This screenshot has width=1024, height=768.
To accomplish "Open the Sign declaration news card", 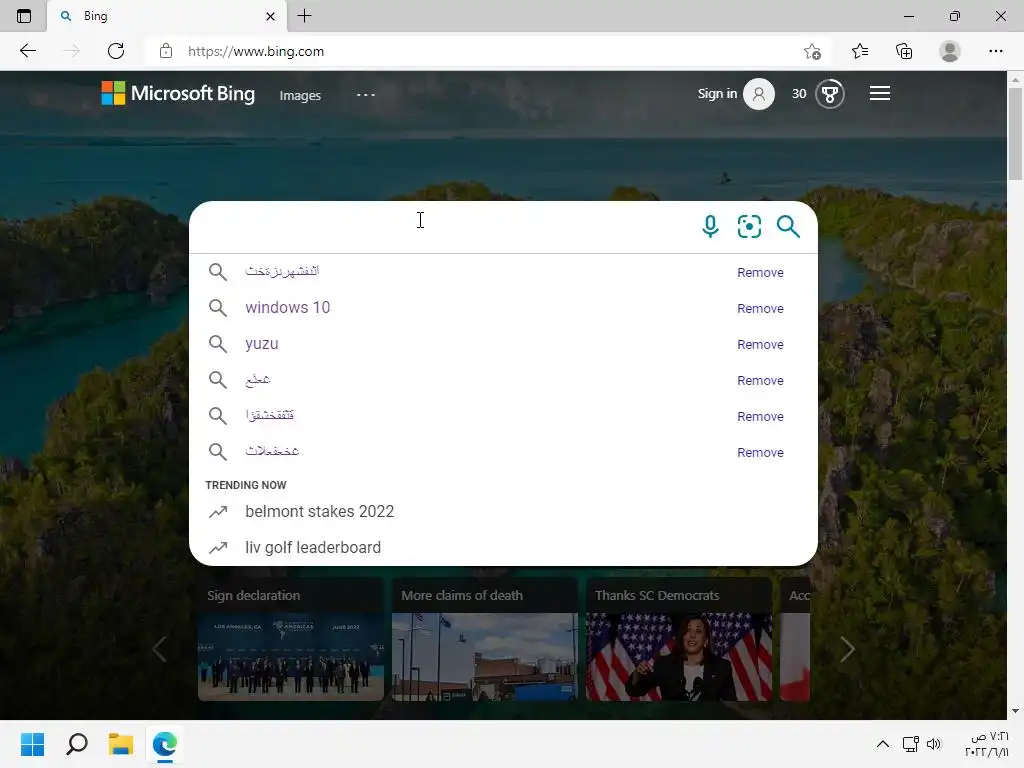I will tap(291, 639).
